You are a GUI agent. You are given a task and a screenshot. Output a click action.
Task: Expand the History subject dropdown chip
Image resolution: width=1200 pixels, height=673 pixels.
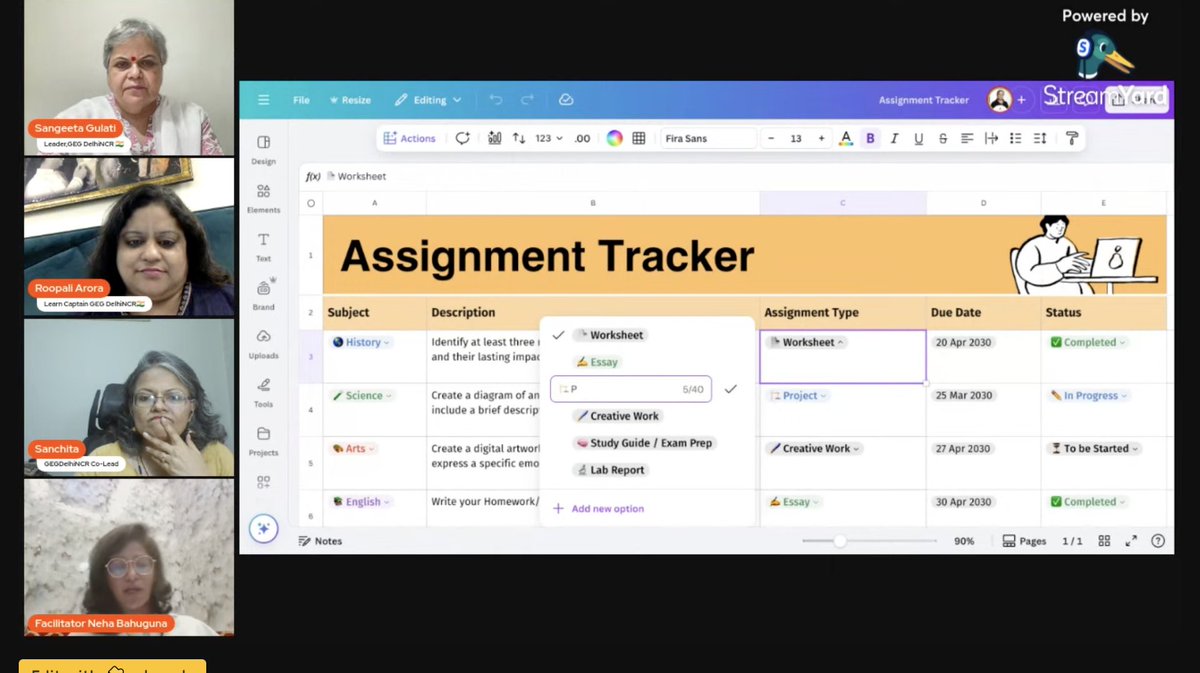[x=361, y=342]
